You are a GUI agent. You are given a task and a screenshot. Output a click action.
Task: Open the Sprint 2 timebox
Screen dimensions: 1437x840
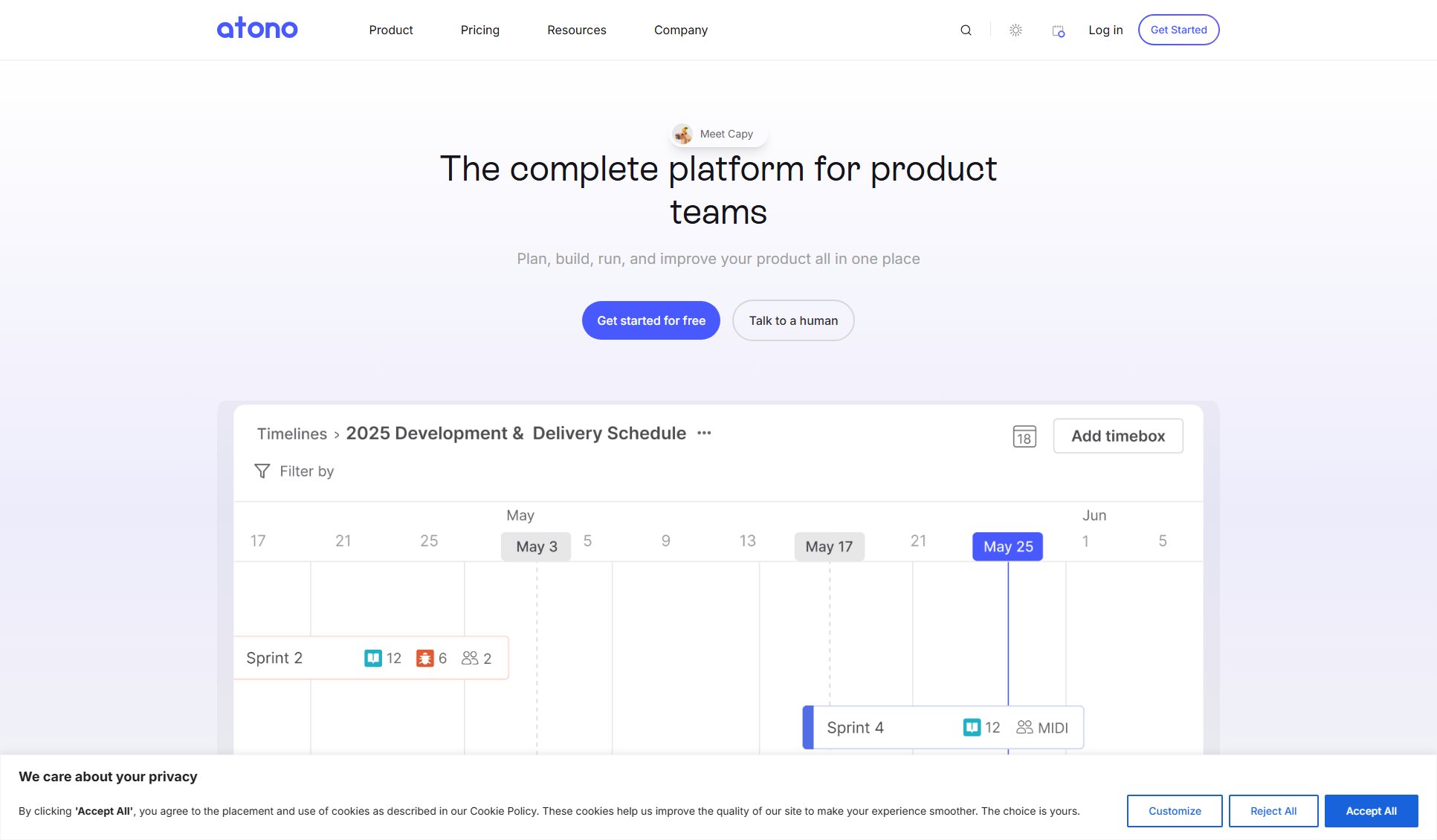click(x=371, y=658)
